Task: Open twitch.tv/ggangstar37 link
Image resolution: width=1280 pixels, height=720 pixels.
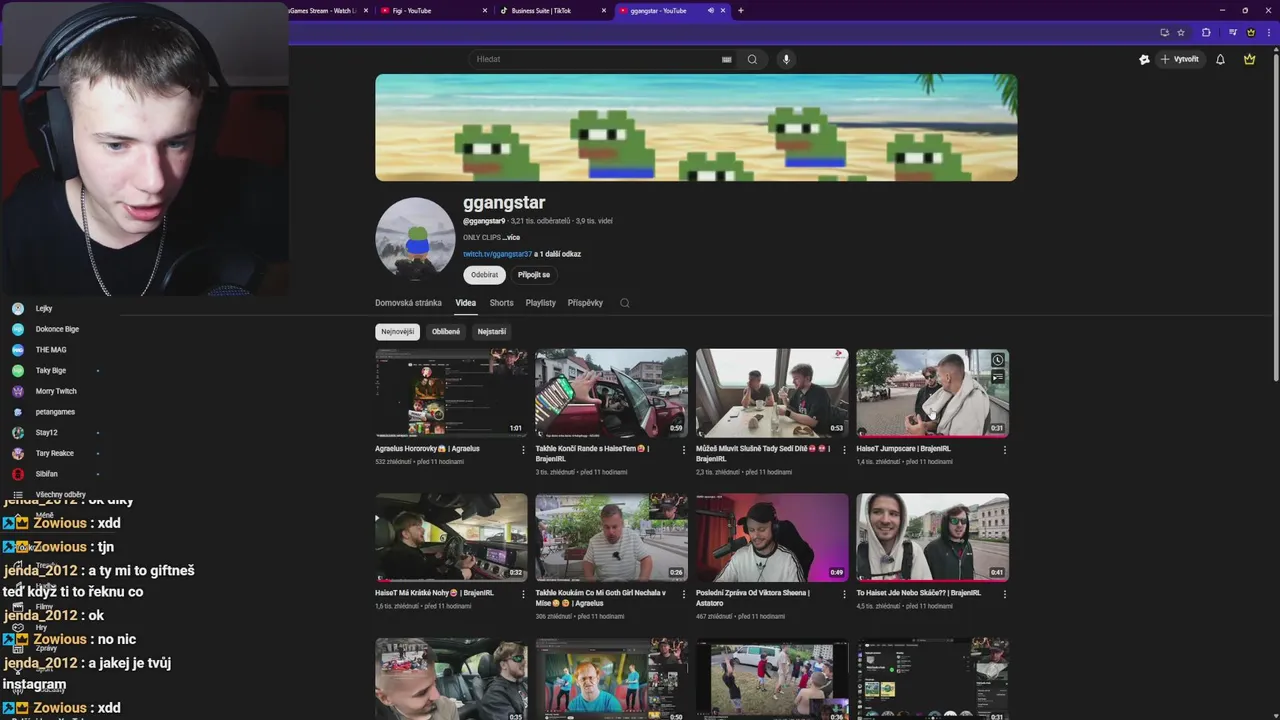Action: [x=497, y=254]
